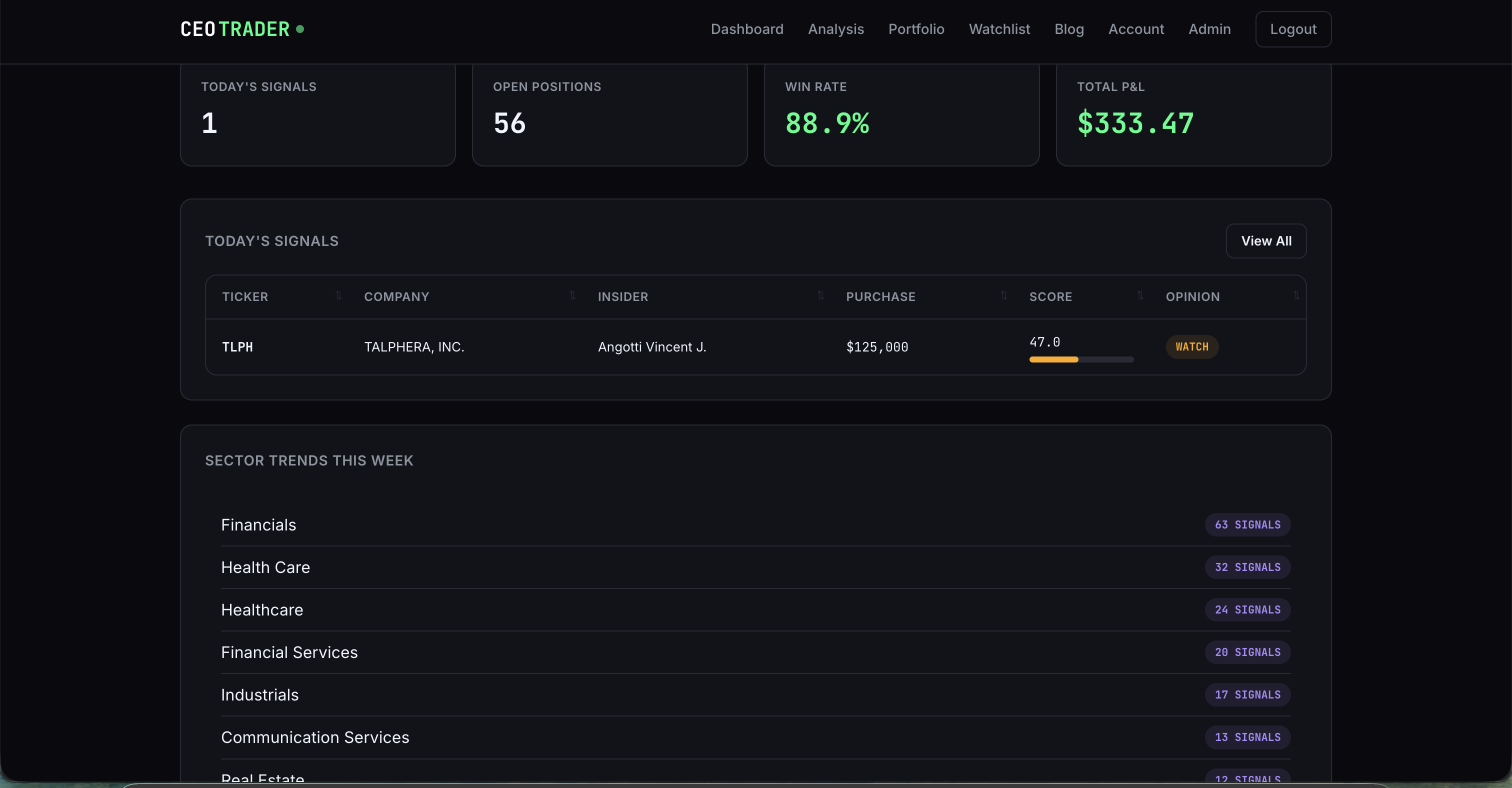Image resolution: width=1512 pixels, height=788 pixels.
Task: Click the Open Positions value 56
Action: click(509, 122)
